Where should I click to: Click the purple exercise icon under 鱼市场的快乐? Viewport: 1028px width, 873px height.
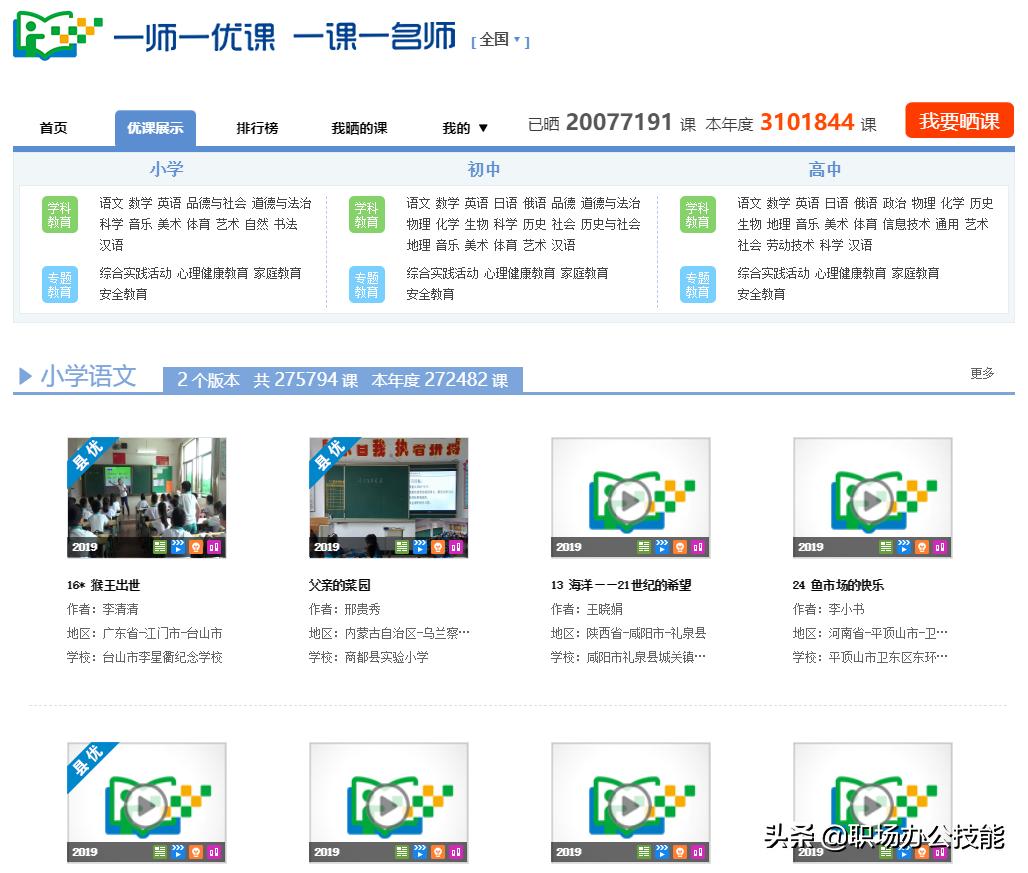coord(938,547)
